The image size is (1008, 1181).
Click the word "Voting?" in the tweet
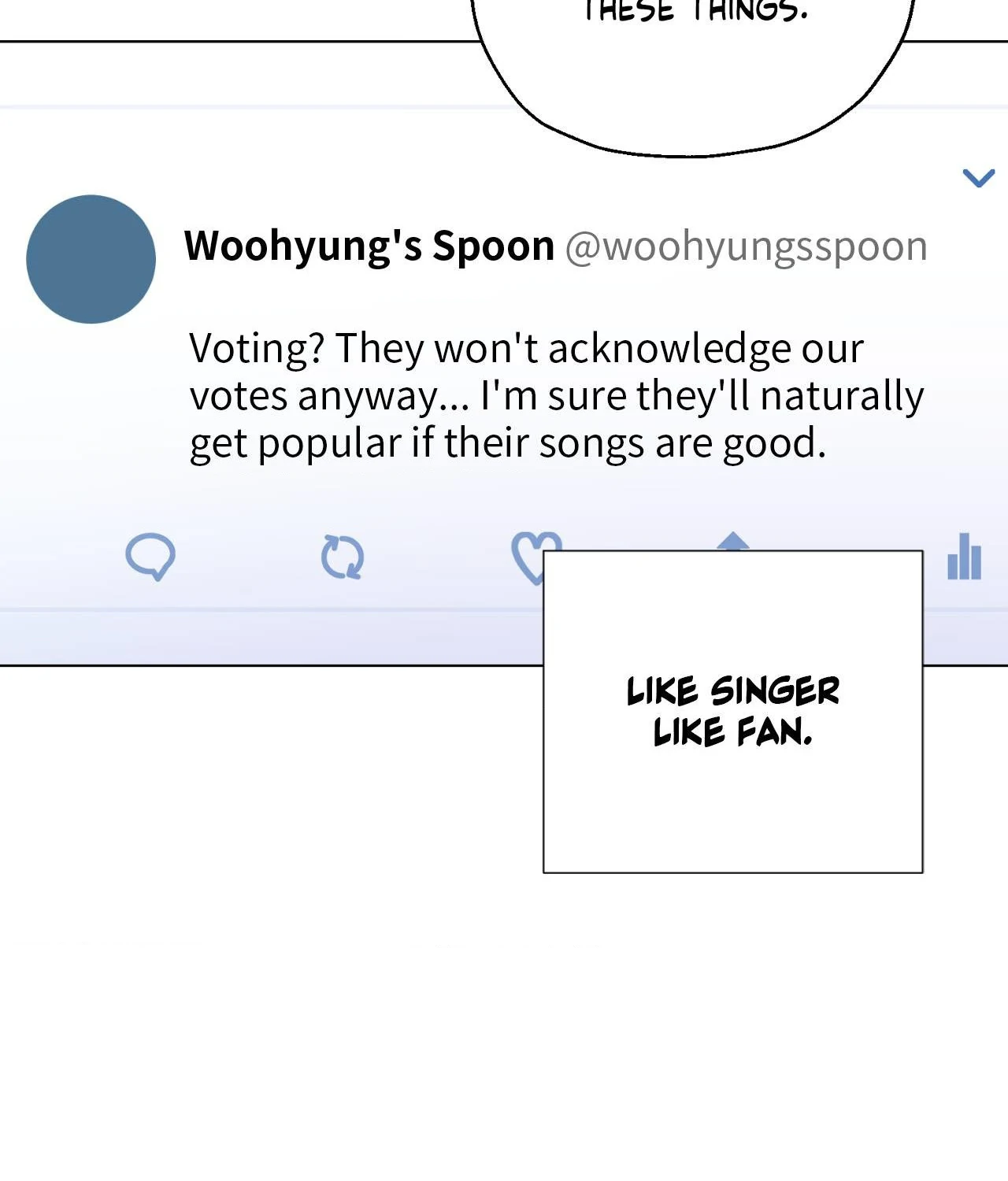pos(257,349)
